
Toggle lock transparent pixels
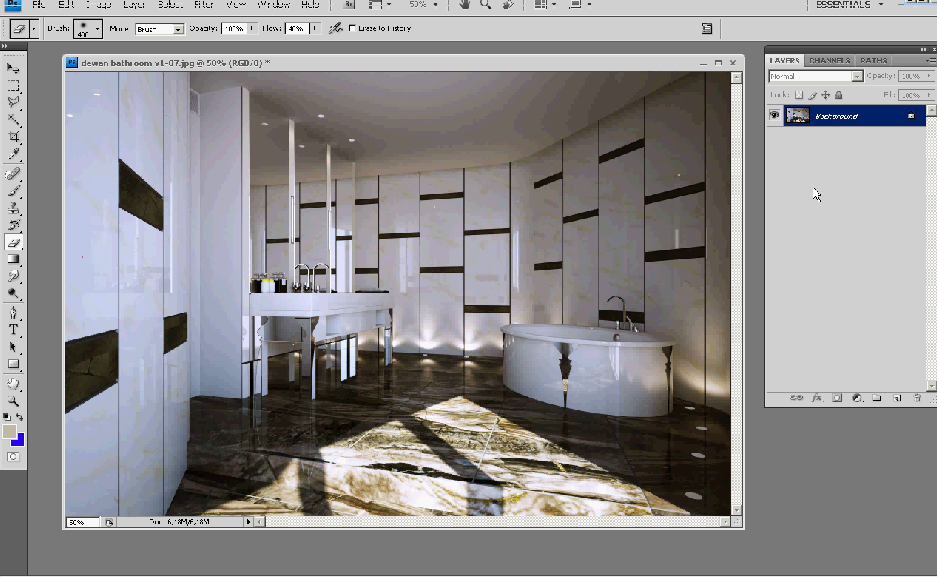[x=799, y=95]
